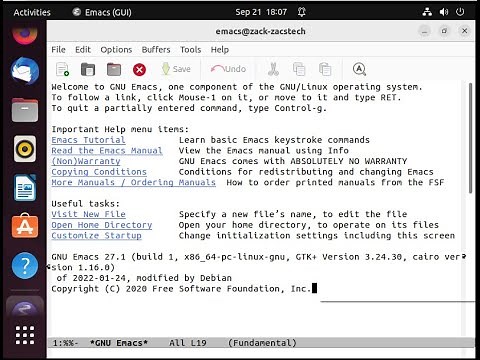The height and width of the screenshot is (360, 480).
Task: Click the Cut scissors icon
Action: click(273, 69)
